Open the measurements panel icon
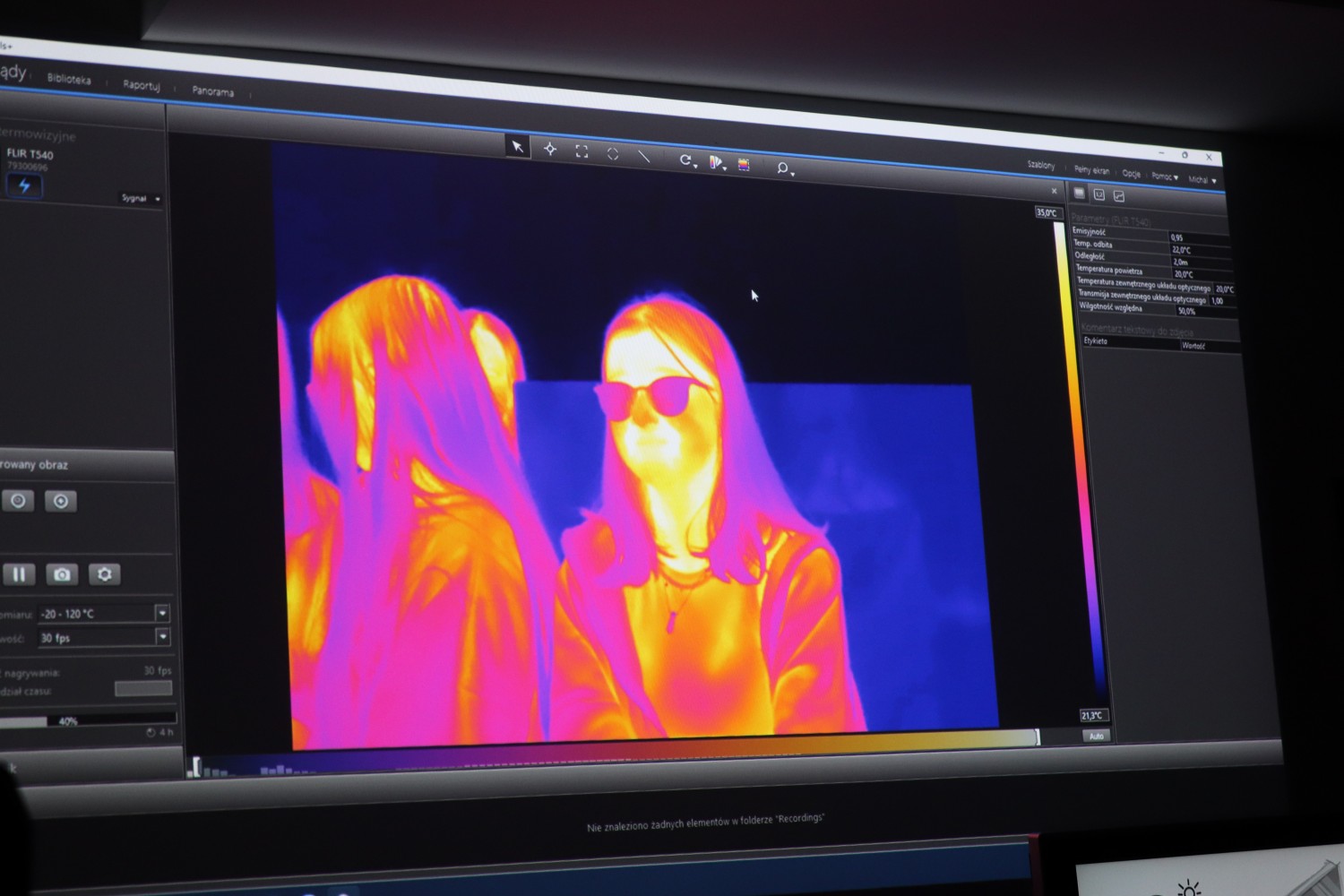 click(1099, 194)
